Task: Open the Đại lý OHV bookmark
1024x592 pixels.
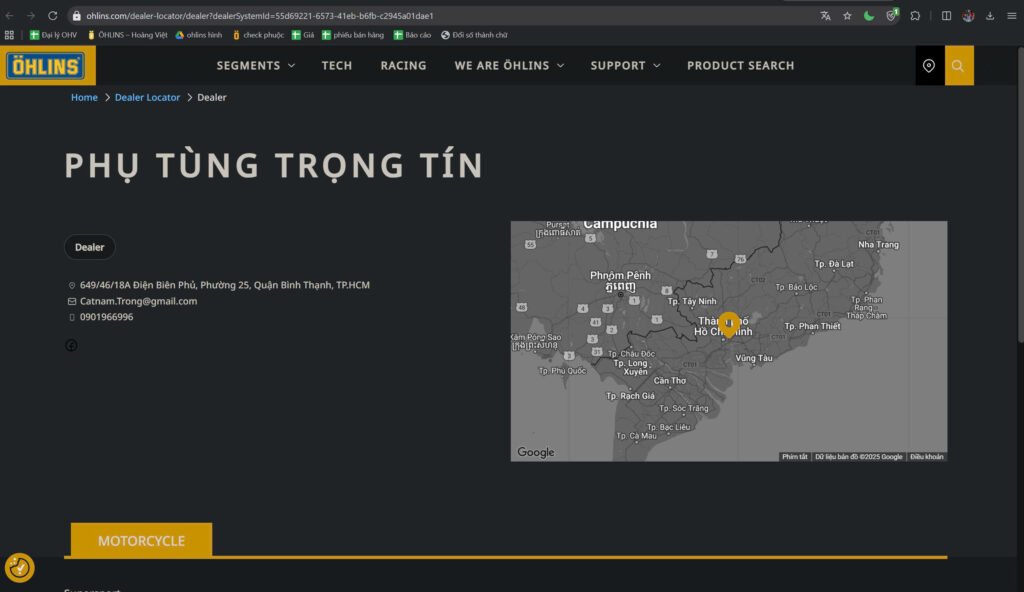Action: (x=54, y=35)
